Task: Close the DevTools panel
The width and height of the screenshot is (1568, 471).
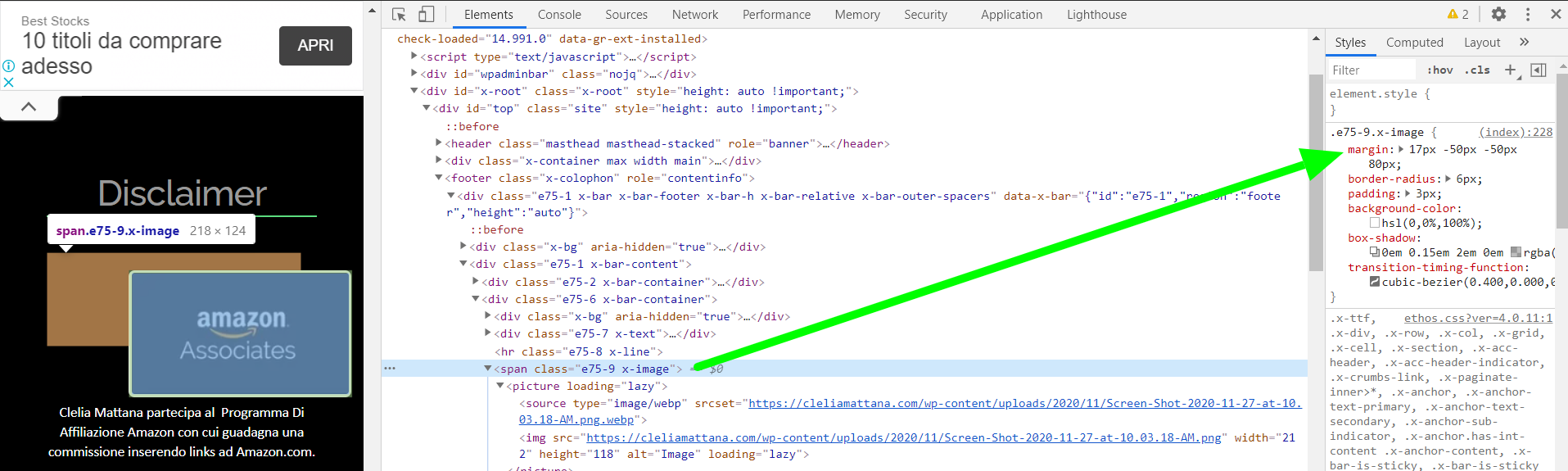Action: pos(1556,14)
